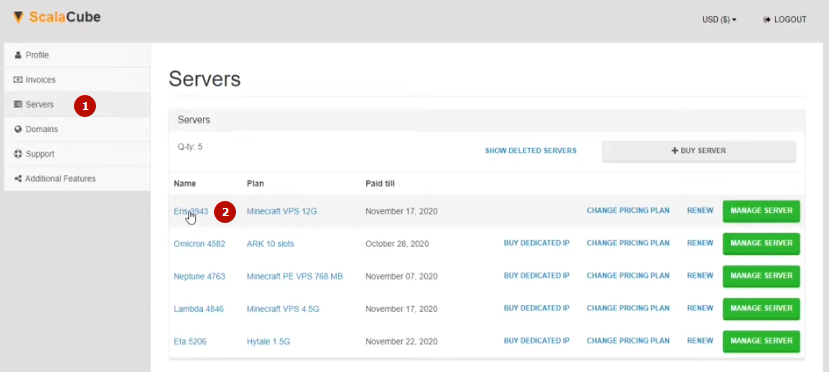Click the 'Name' column header
The width and height of the screenshot is (829, 372).
pos(185,184)
